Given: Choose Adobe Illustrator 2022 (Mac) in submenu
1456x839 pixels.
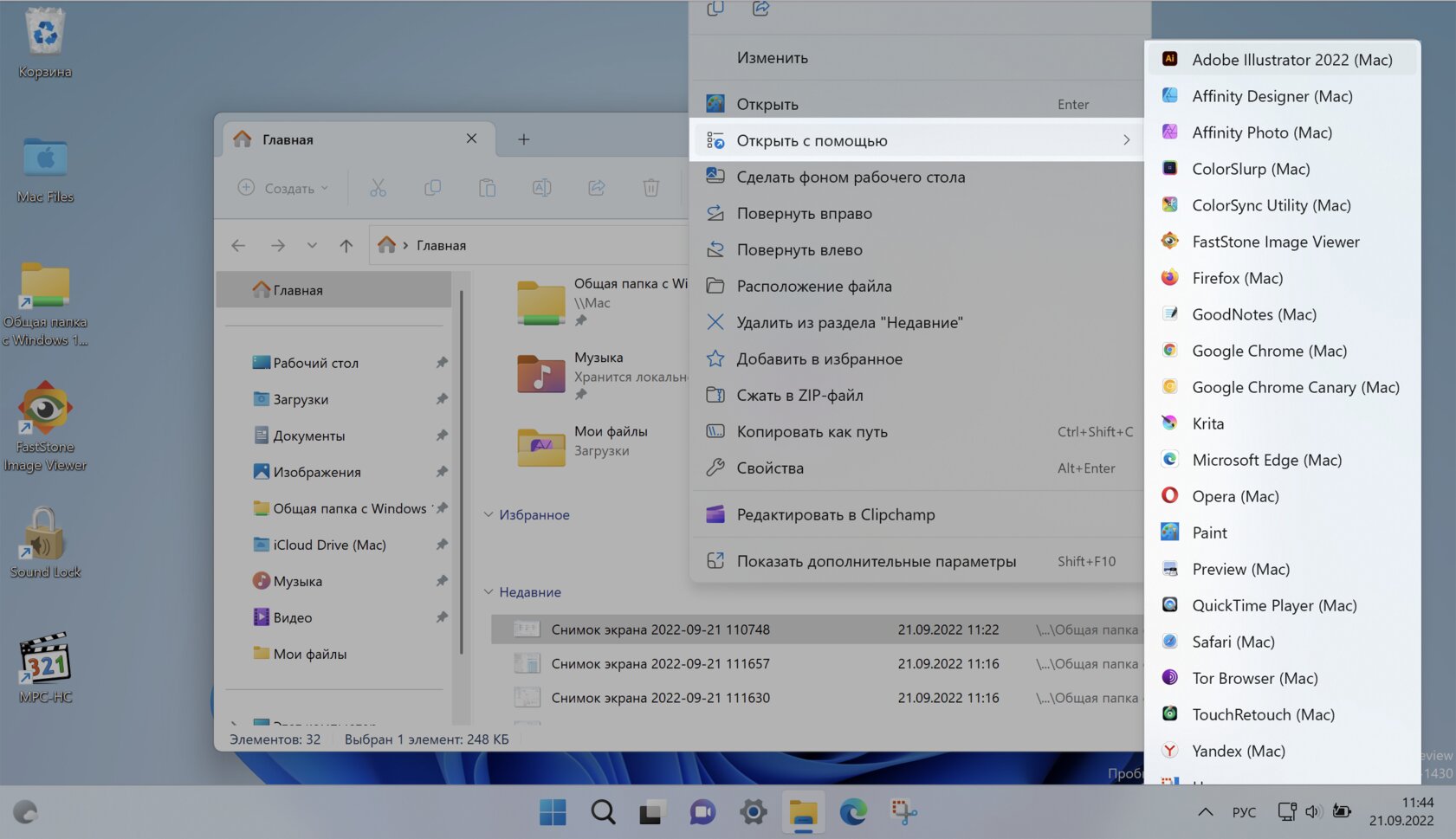Looking at the screenshot, I should (1291, 60).
